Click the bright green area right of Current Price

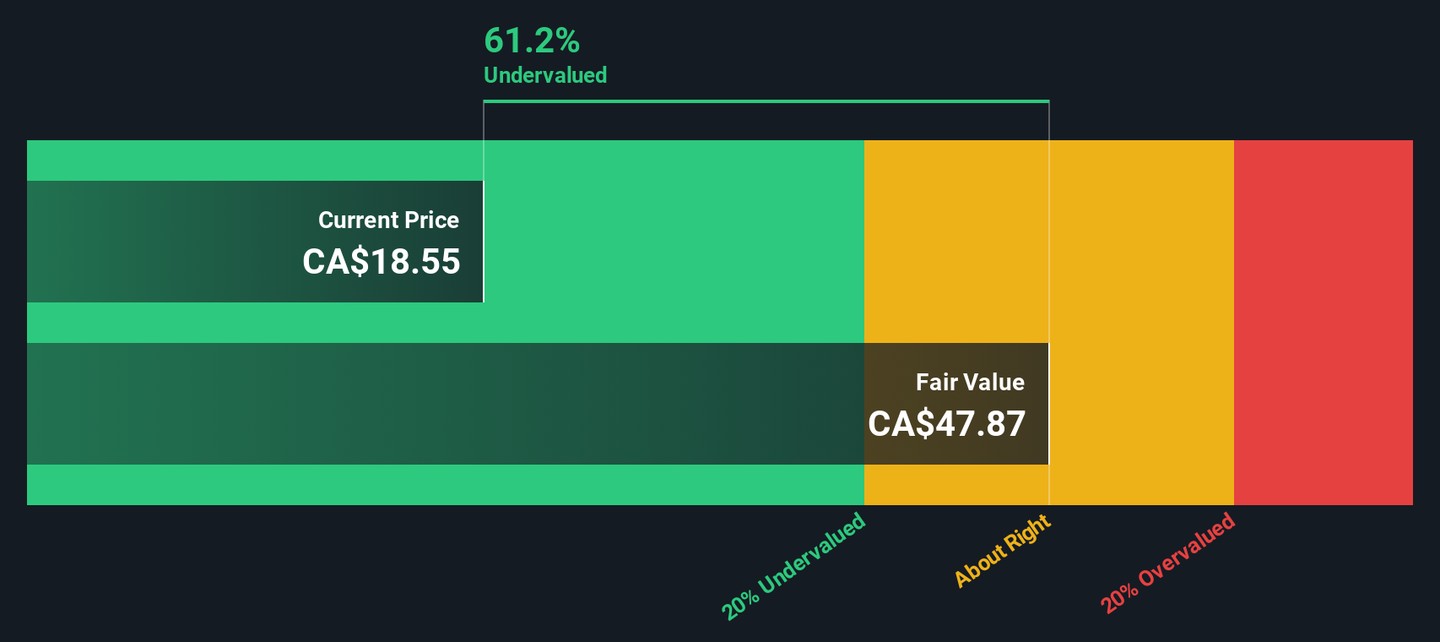click(x=672, y=242)
